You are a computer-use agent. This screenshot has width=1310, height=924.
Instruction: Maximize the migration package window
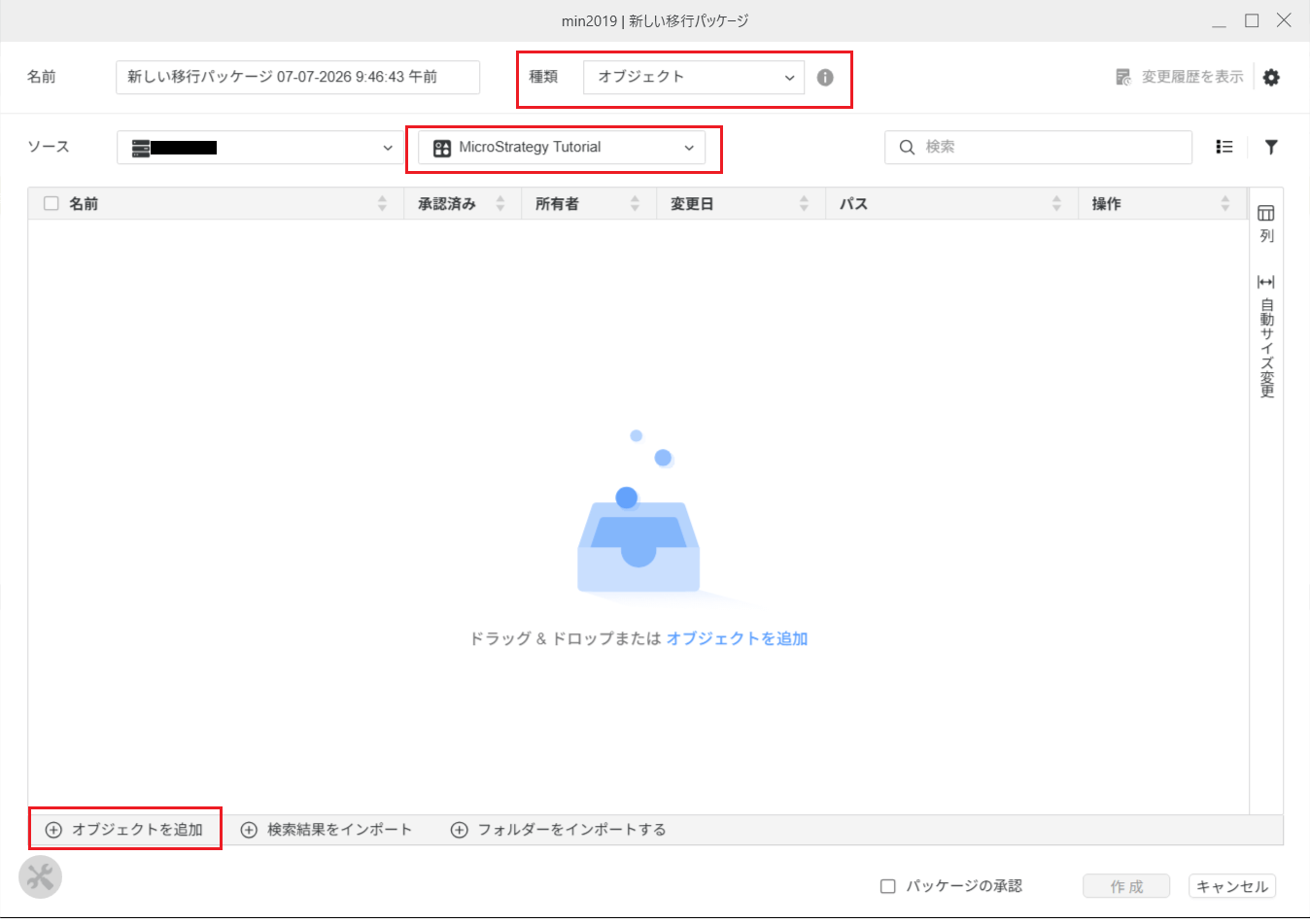point(1252,20)
